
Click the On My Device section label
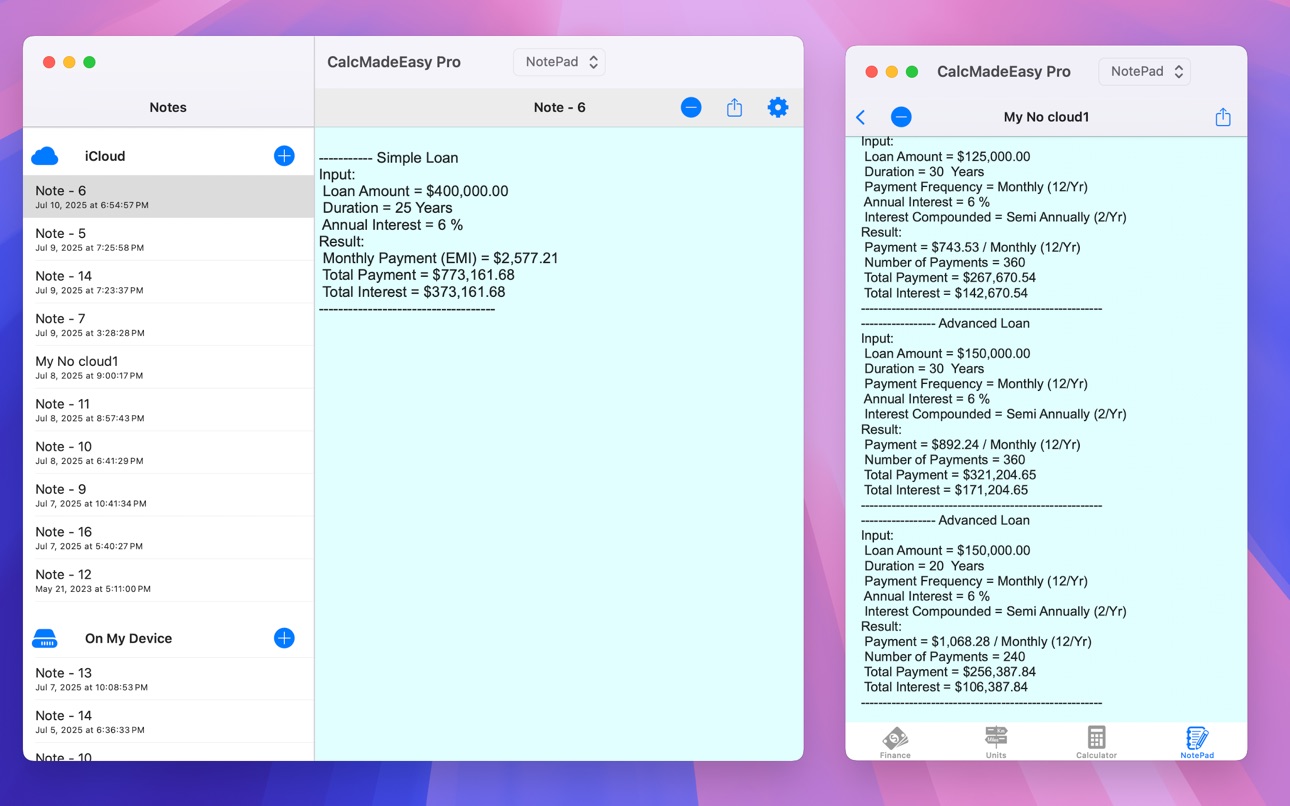pos(128,638)
